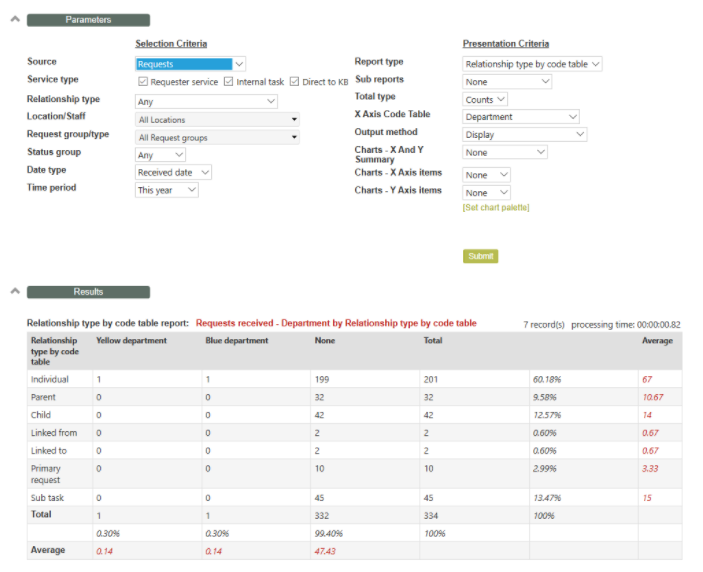Open the Request group/type dropdown
This screenshot has width=703, height=572.
click(217, 137)
